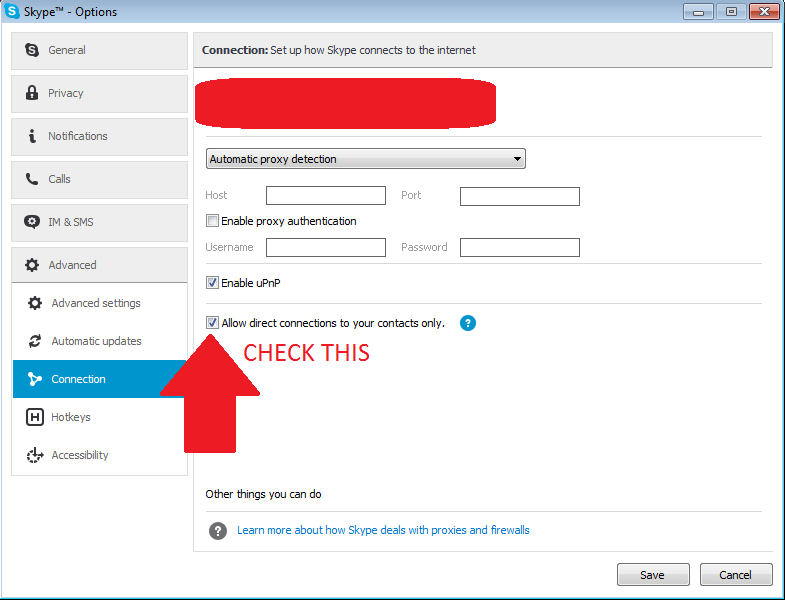Toggle the Enable uPnP checkbox
This screenshot has width=785, height=600.
212,283
